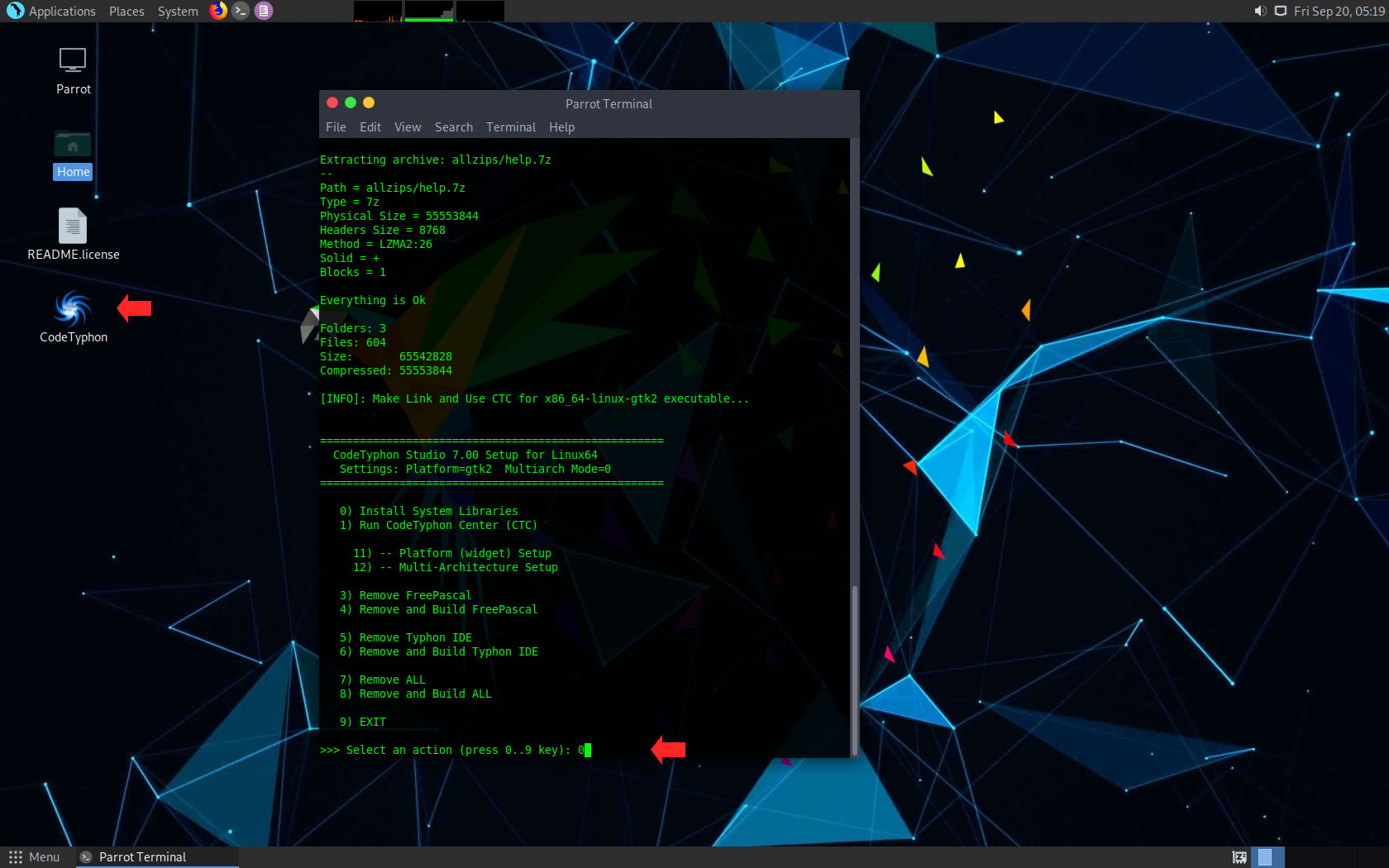Open the Places menu
Viewport: 1389px width, 868px height.
coord(126,11)
